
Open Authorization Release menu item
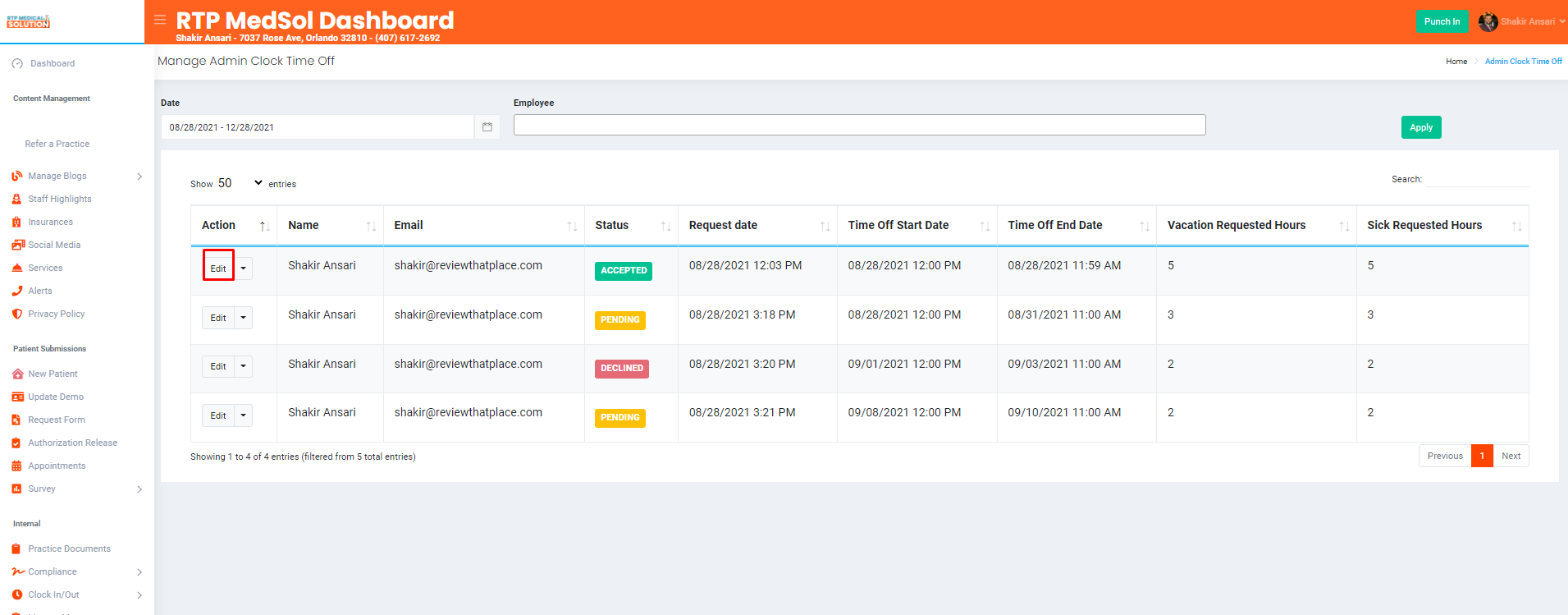click(73, 443)
